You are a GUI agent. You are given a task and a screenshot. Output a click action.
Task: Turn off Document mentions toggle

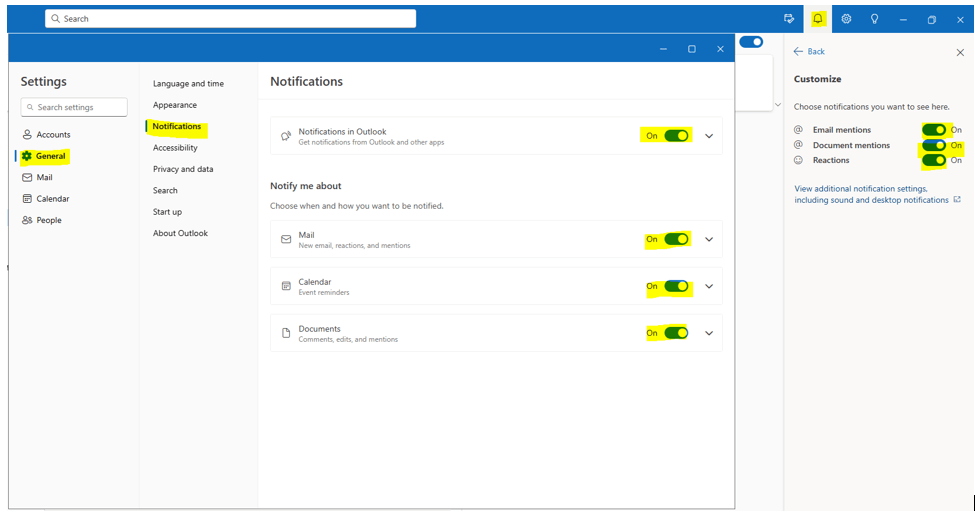click(x=934, y=145)
